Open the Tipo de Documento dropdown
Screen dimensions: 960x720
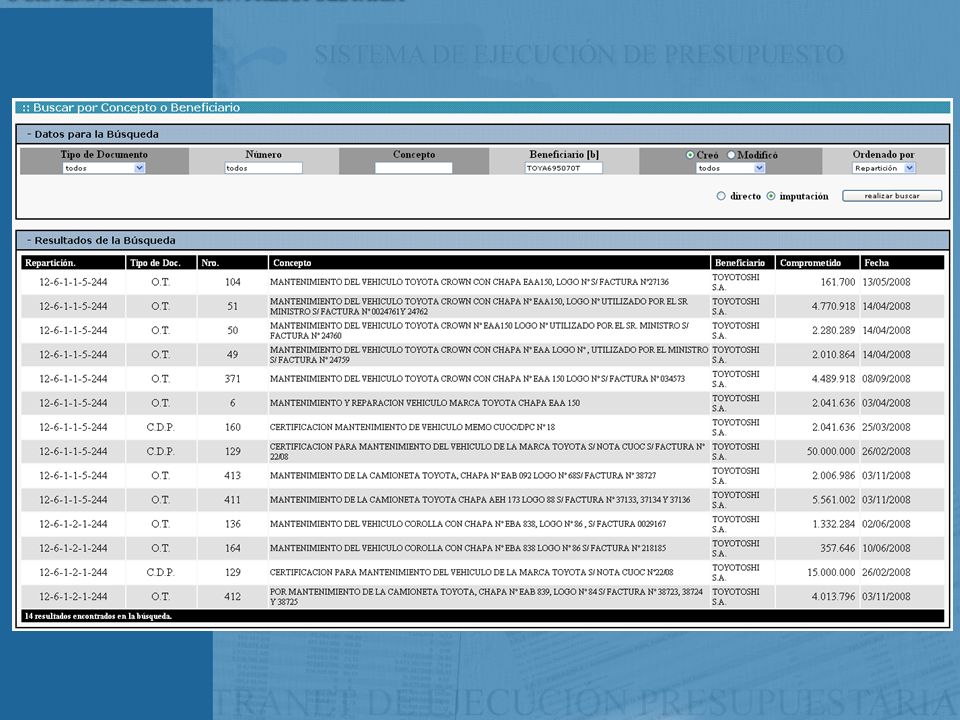click(x=103, y=168)
